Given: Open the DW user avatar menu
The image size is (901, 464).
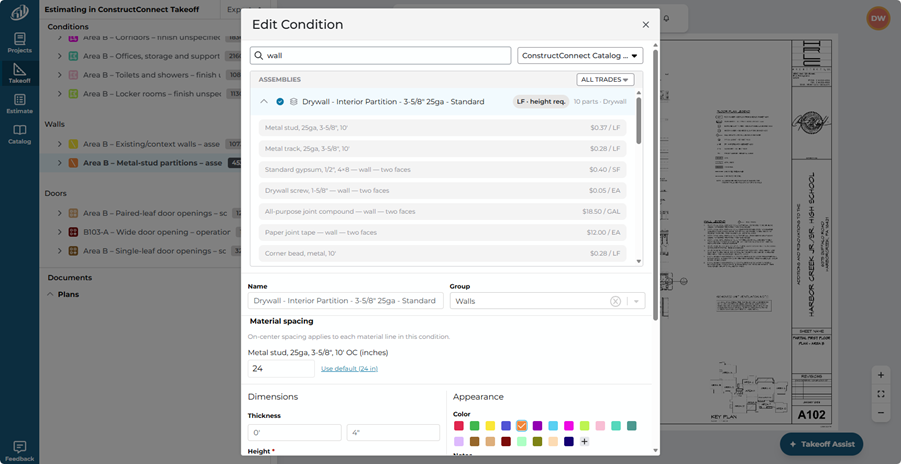Looking at the screenshot, I should (878, 18).
